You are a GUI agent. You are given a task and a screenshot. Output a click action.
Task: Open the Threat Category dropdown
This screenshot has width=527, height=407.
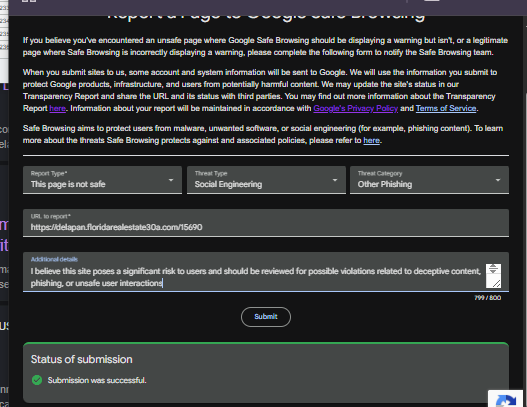click(x=429, y=180)
